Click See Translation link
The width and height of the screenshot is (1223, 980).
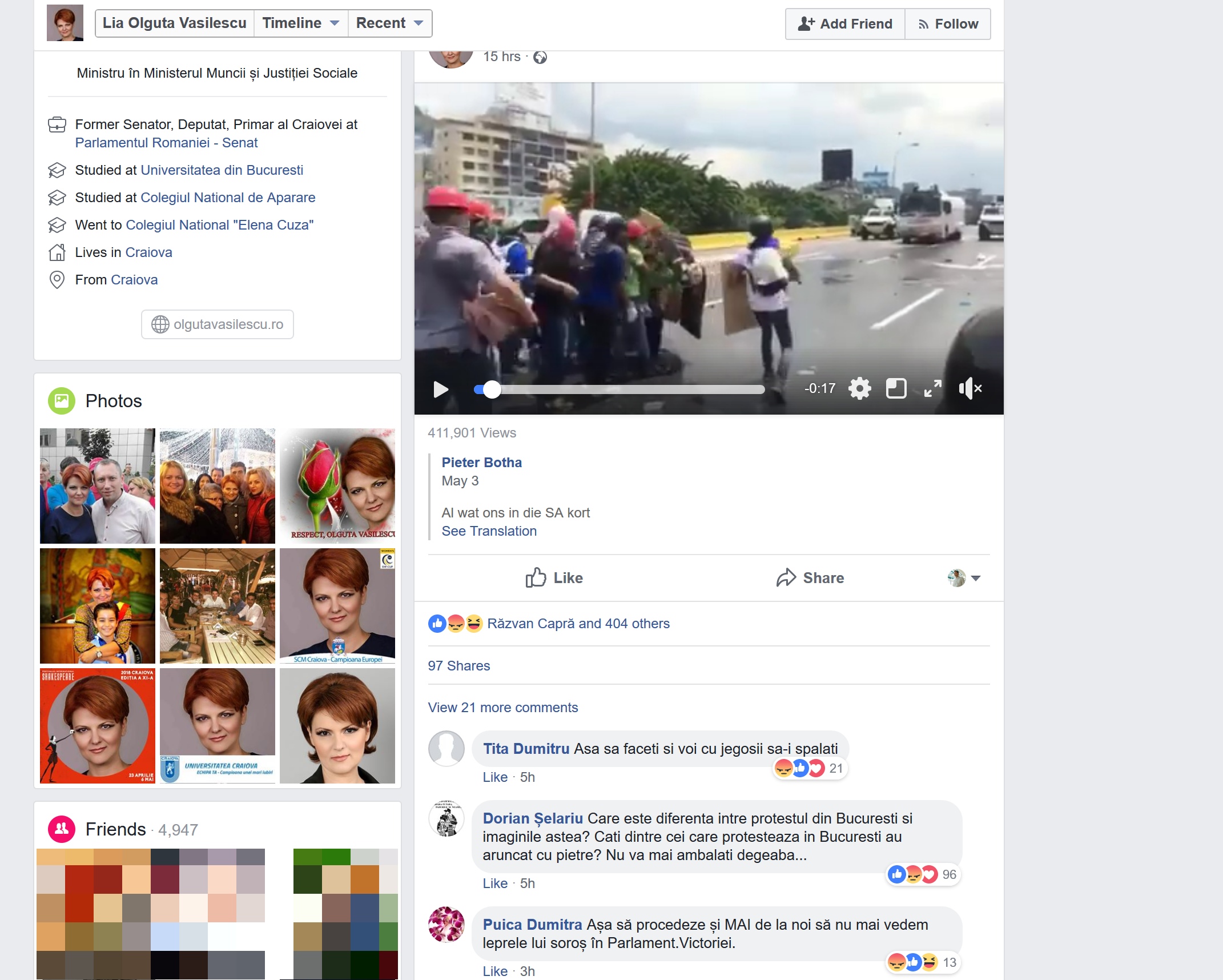[489, 531]
